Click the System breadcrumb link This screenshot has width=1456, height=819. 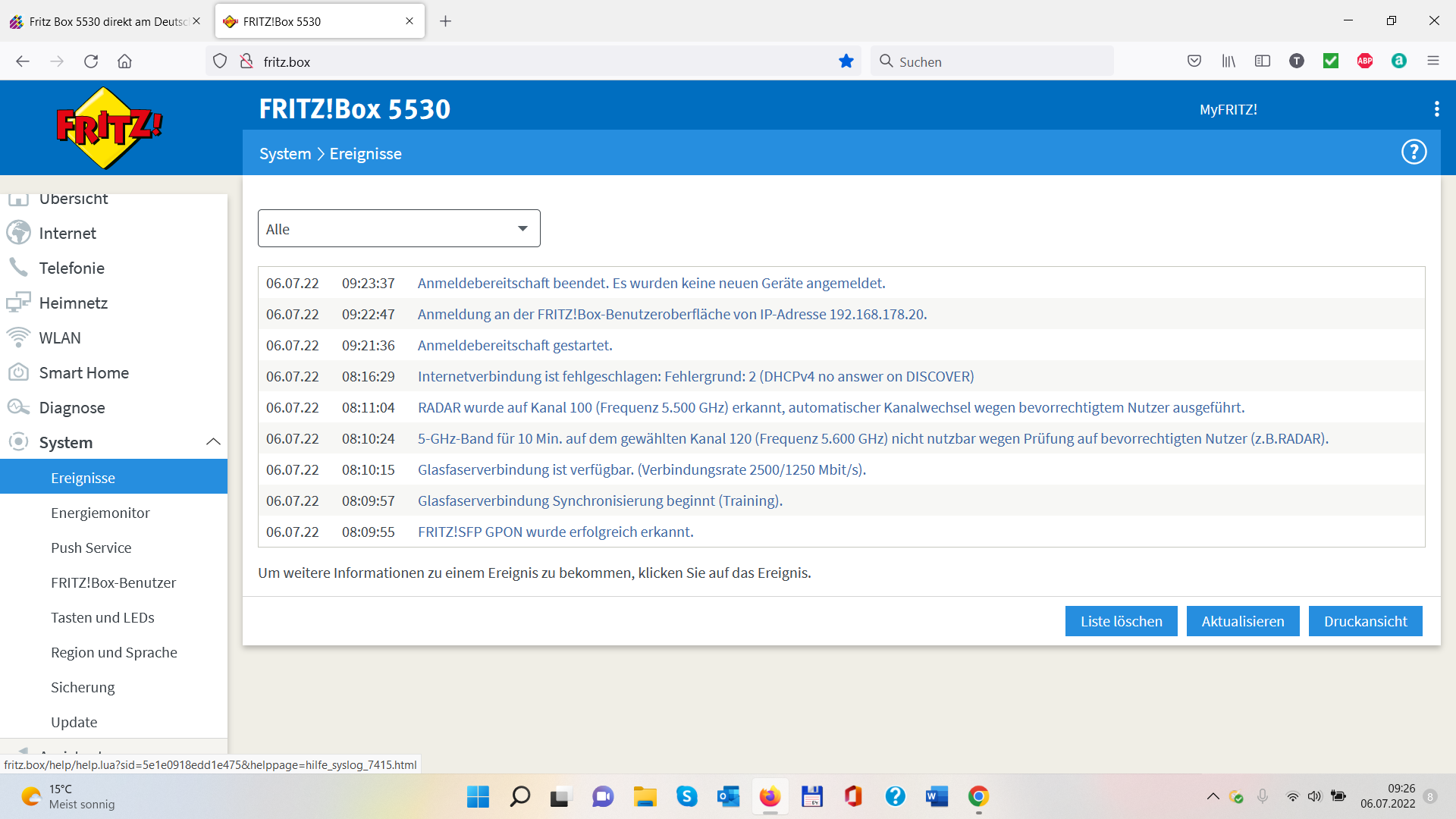coord(285,153)
